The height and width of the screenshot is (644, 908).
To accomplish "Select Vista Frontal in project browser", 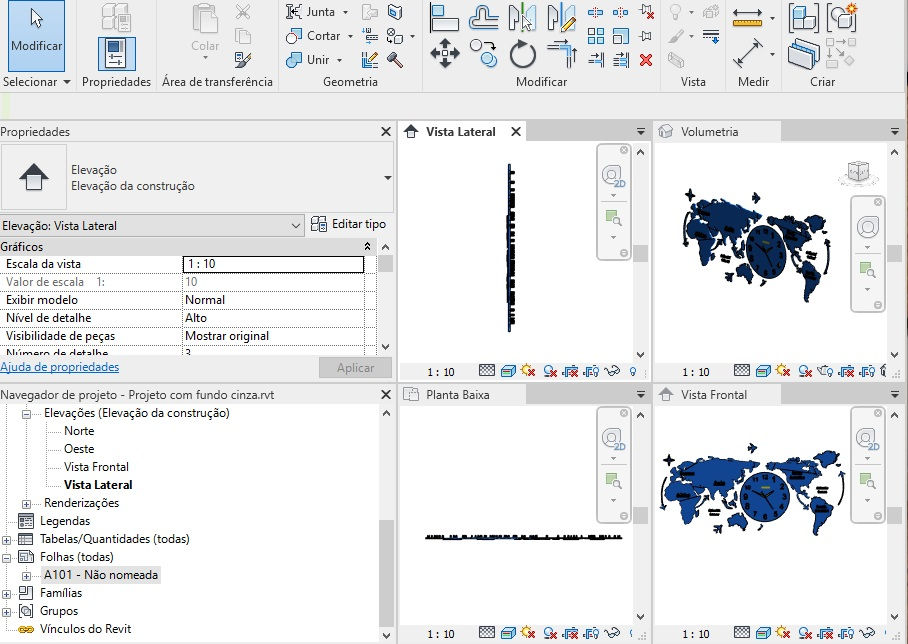I will click(x=96, y=467).
